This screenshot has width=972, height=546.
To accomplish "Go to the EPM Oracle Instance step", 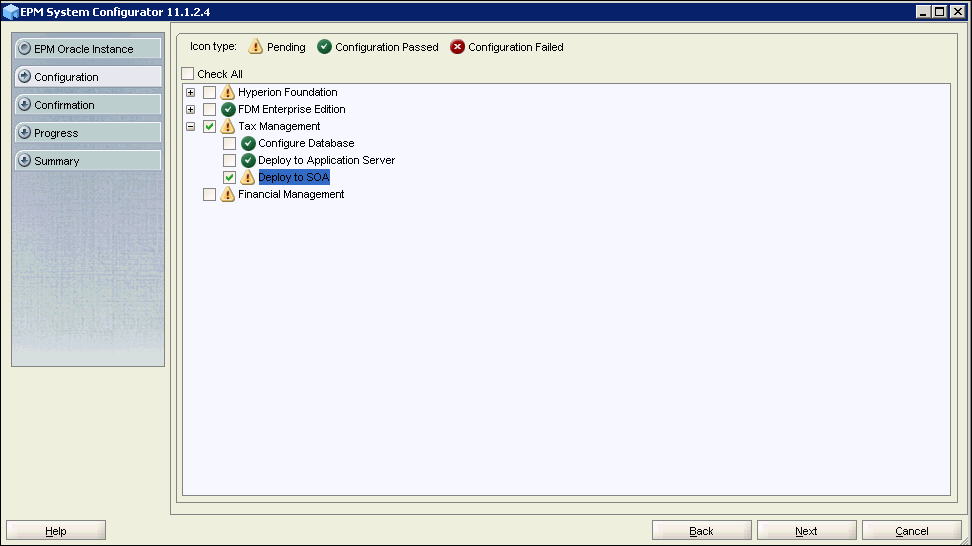I will tap(88, 48).
